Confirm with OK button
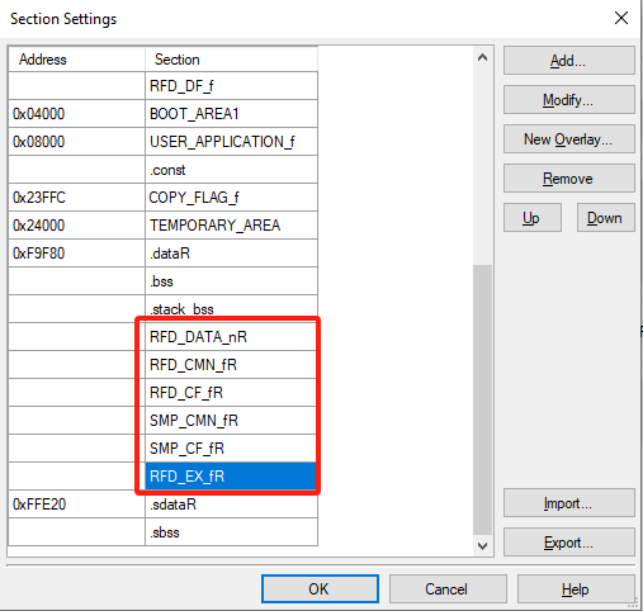The height and width of the screenshot is (612, 644). click(x=320, y=589)
